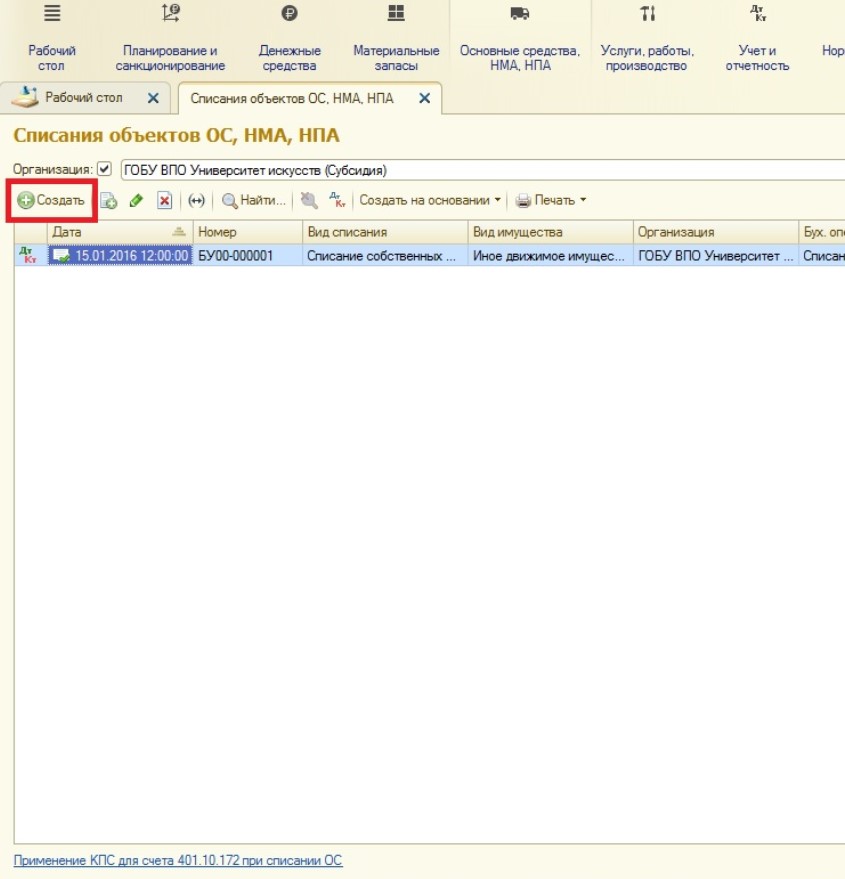Click the Создать button

[51, 200]
